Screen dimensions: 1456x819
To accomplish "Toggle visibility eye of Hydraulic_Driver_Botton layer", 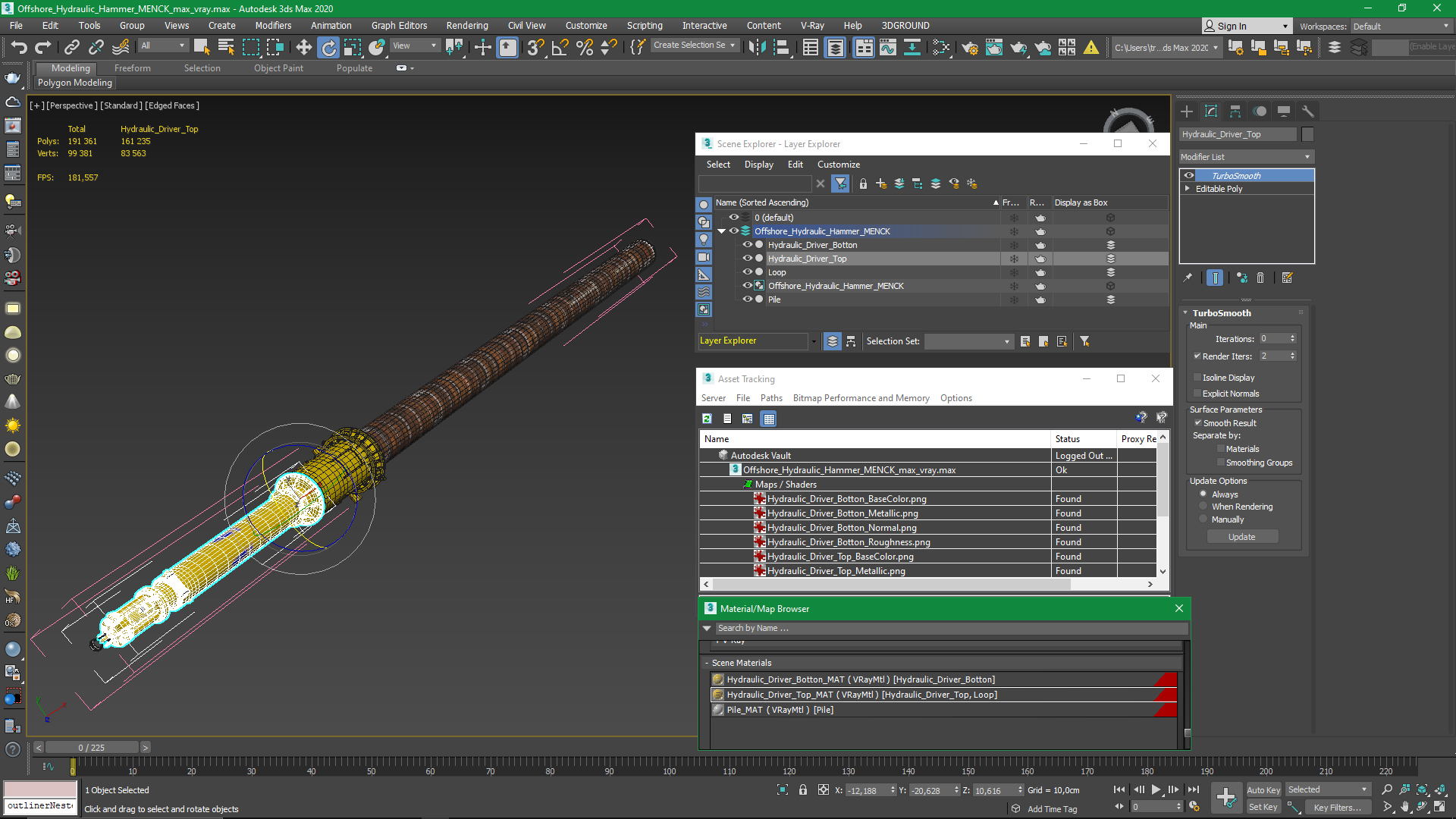I will [x=747, y=245].
